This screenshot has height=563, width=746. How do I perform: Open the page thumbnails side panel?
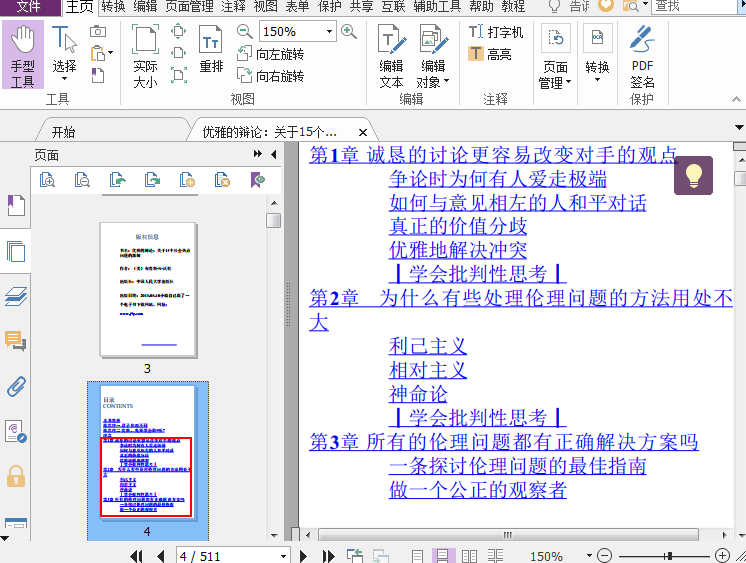point(15,251)
